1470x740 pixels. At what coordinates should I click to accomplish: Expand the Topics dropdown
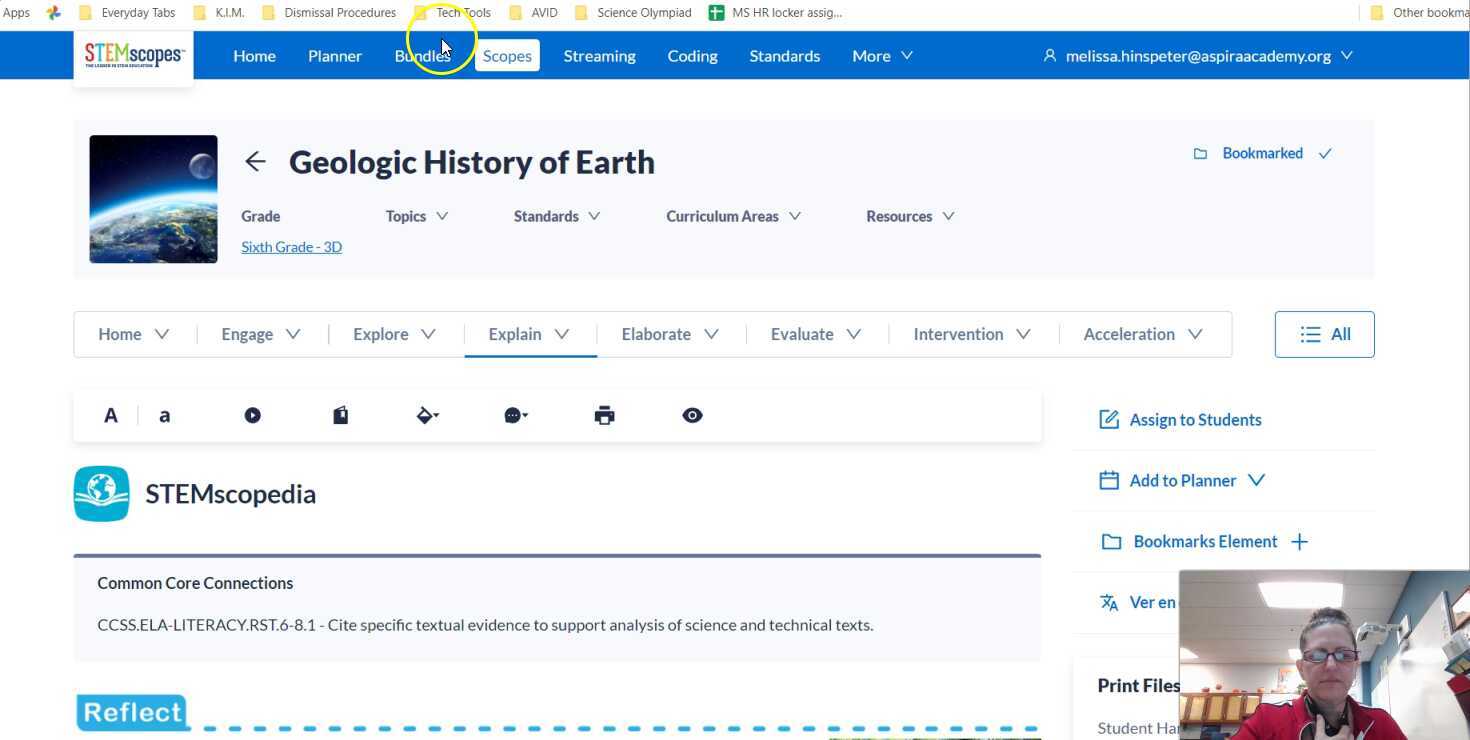tap(417, 216)
